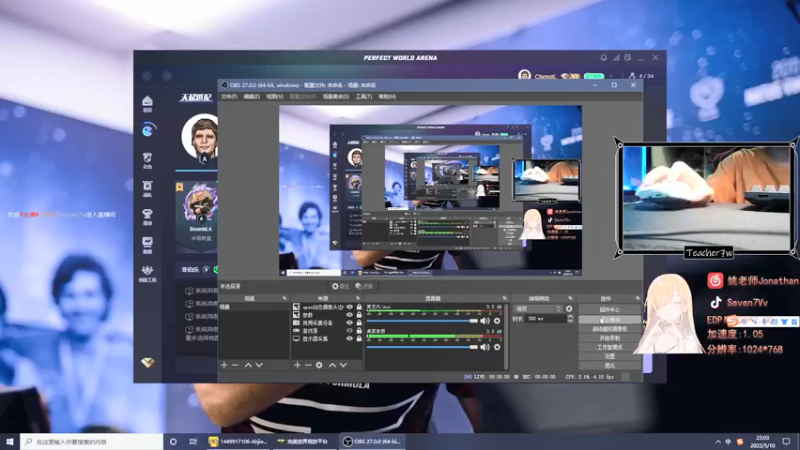Click the 开始推流 start streaming button
Viewport: 800px width, 450px height.
pos(609,319)
